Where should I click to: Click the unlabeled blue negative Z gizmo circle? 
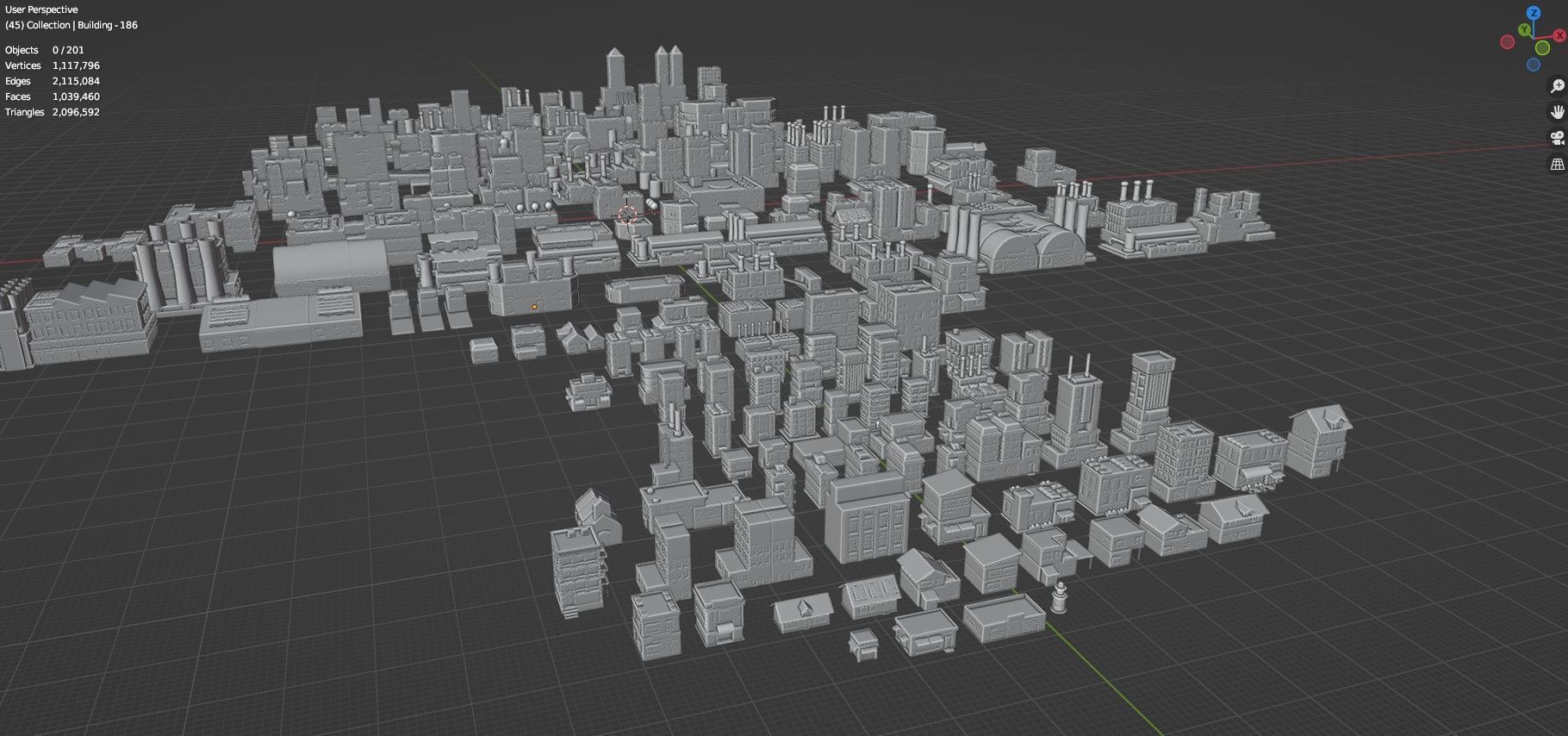point(1534,65)
